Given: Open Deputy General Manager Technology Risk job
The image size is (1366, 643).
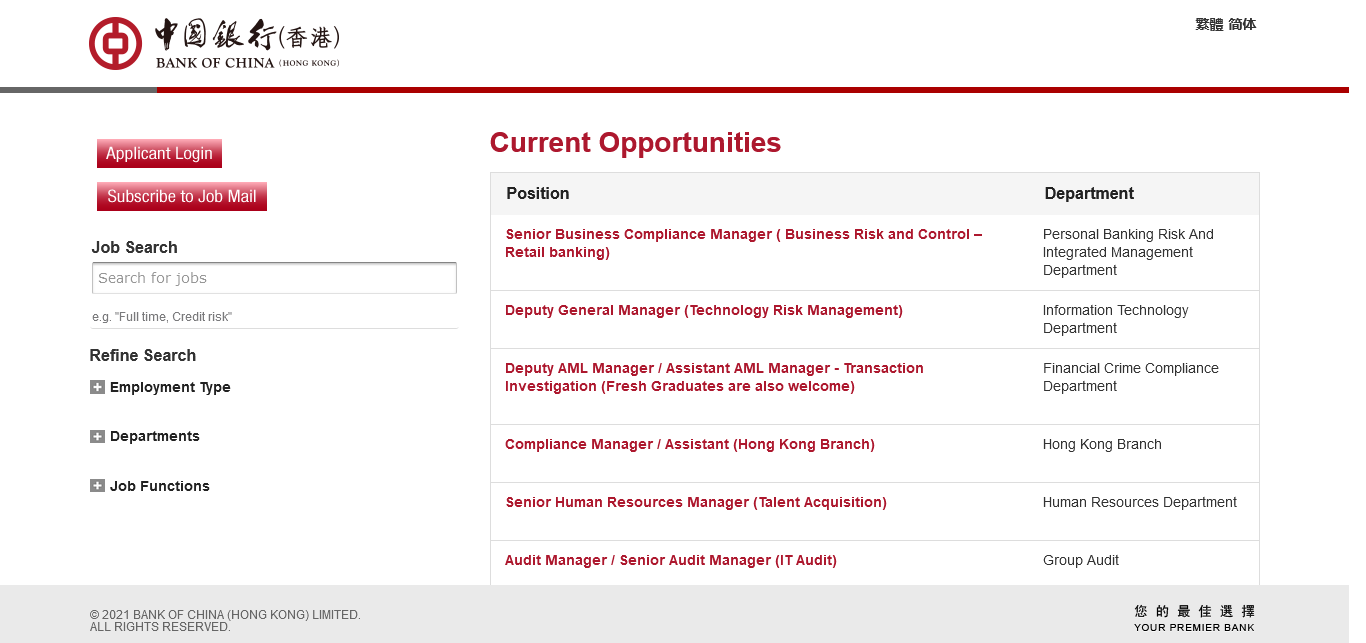Looking at the screenshot, I should 703,311.
